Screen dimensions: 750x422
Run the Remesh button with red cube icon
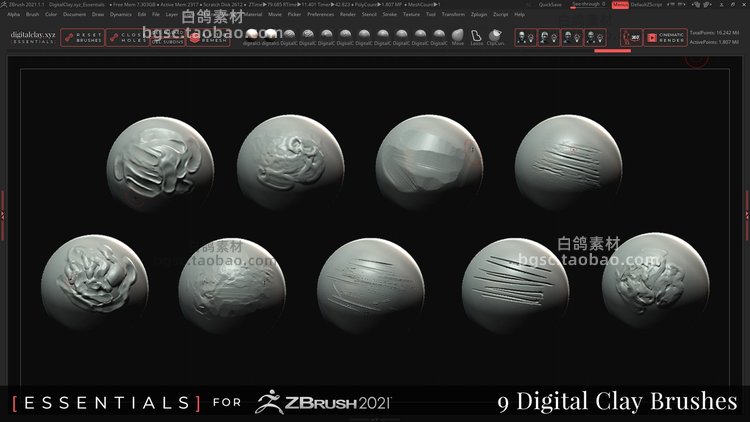(x=208, y=38)
